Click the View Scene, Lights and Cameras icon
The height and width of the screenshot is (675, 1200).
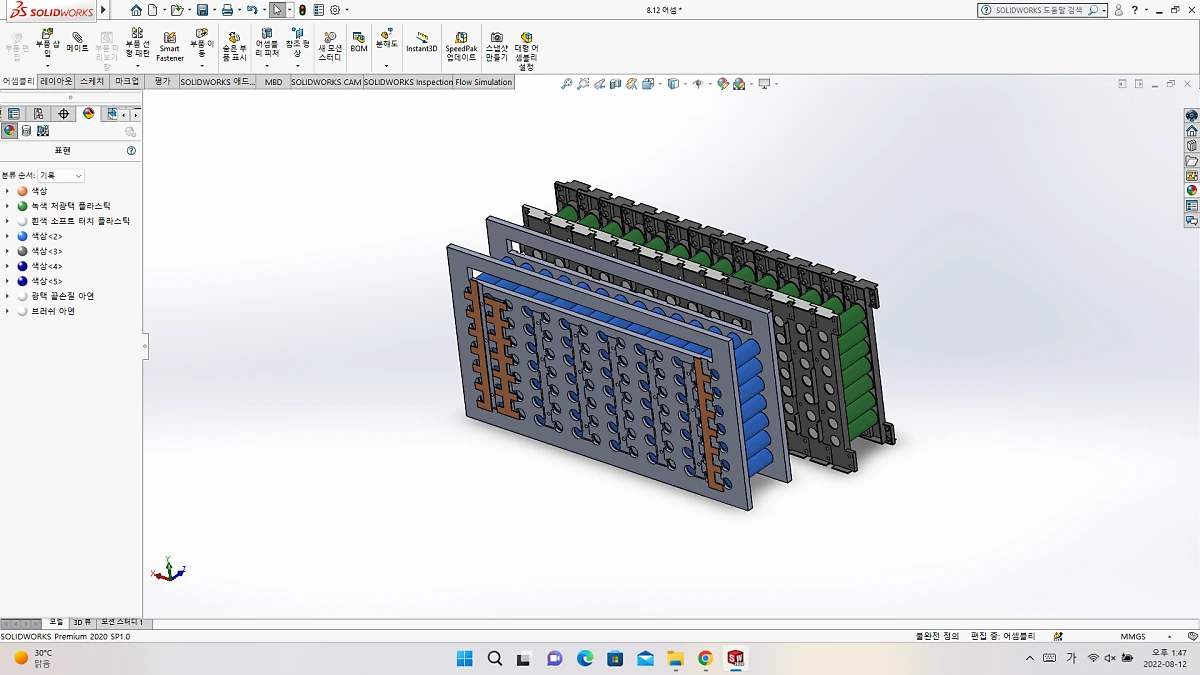(x=43, y=131)
